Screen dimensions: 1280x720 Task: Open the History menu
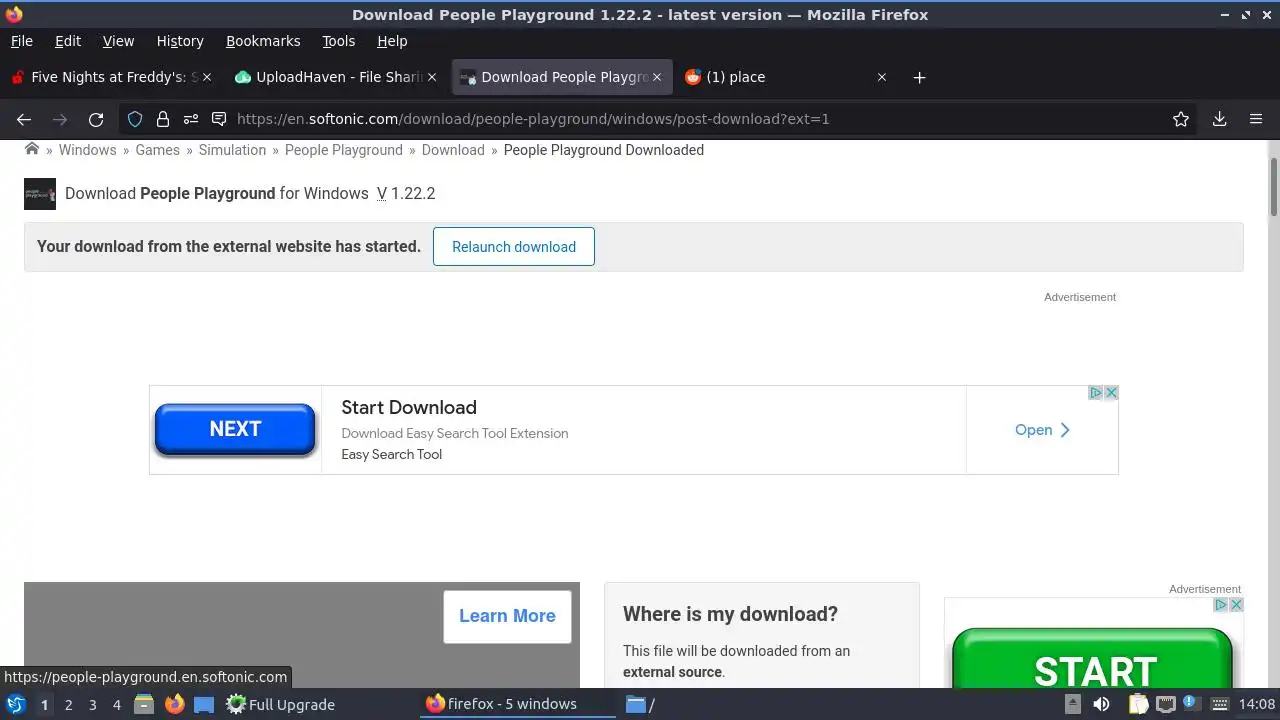tap(180, 41)
